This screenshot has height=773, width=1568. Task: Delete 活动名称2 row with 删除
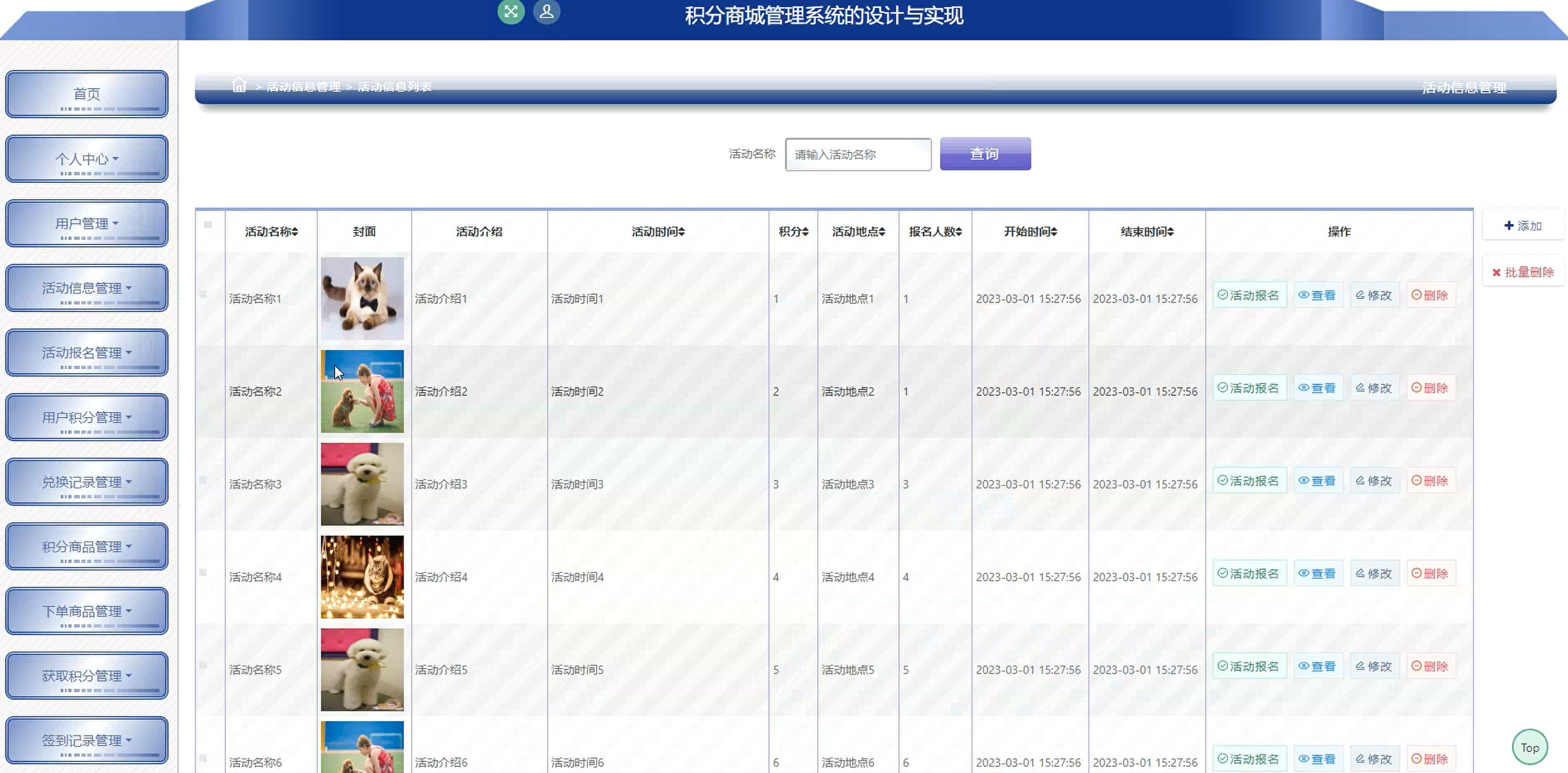1430,388
